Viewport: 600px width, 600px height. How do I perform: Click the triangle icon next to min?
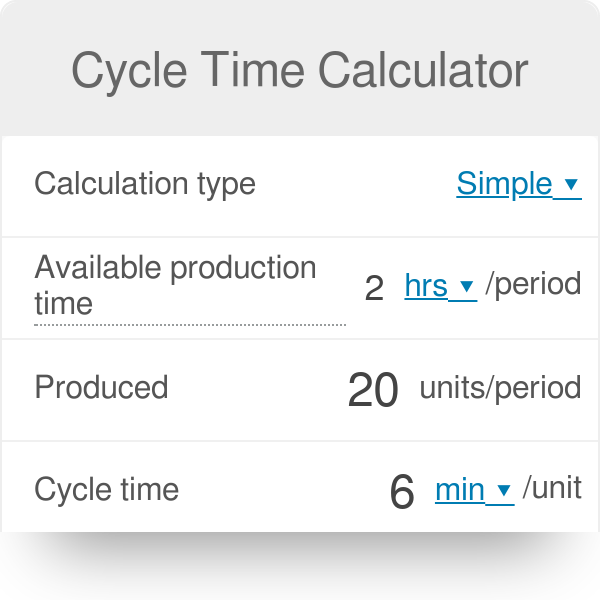504,490
